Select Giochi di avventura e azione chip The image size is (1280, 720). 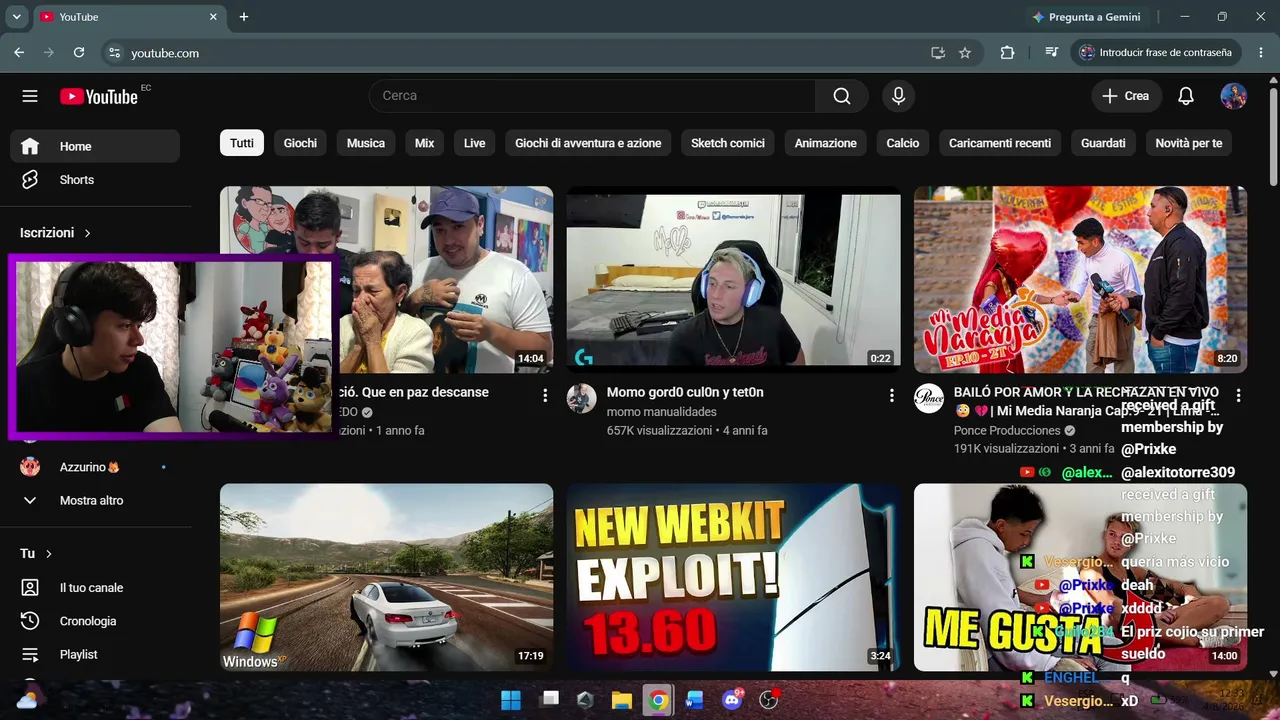pos(588,143)
